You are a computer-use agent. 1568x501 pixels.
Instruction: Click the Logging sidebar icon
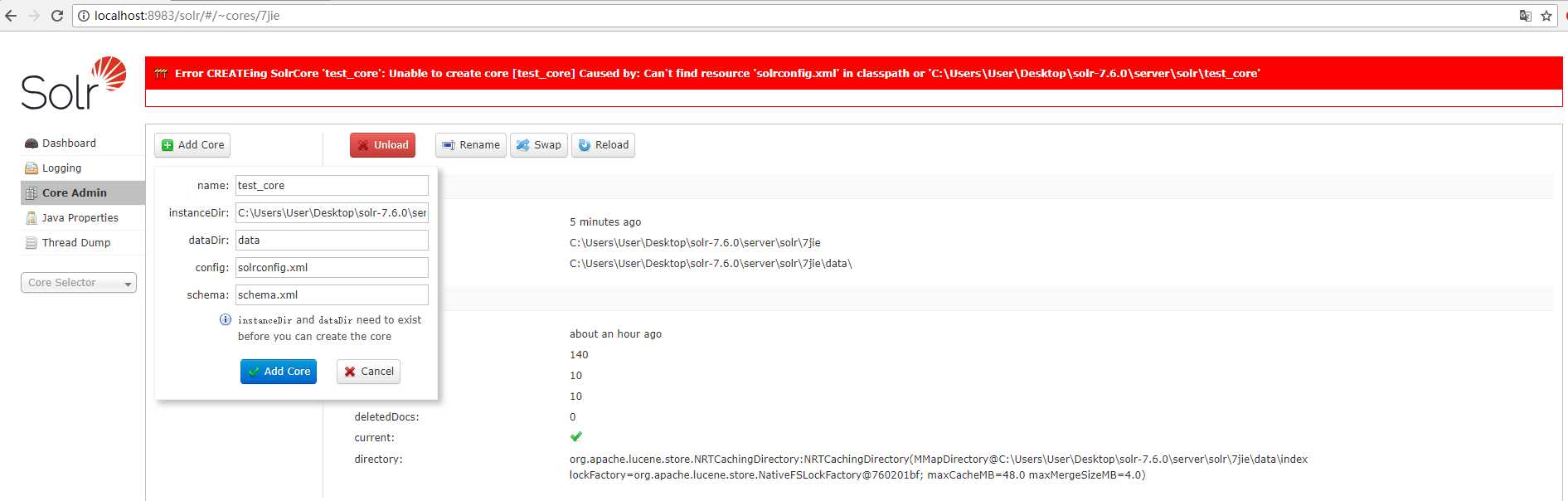point(32,168)
